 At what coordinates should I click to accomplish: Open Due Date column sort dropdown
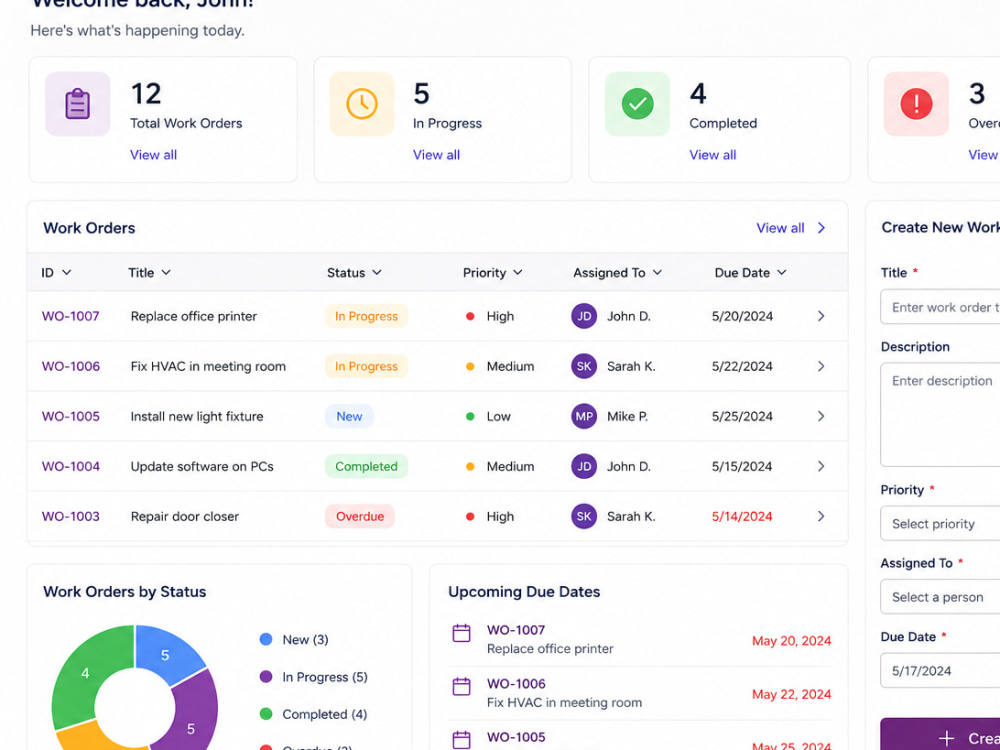tap(782, 272)
